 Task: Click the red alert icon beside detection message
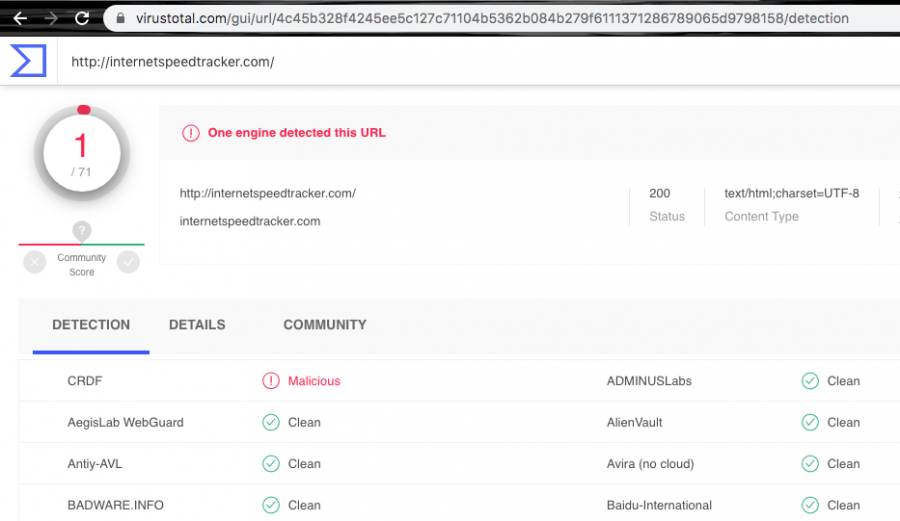click(x=191, y=133)
